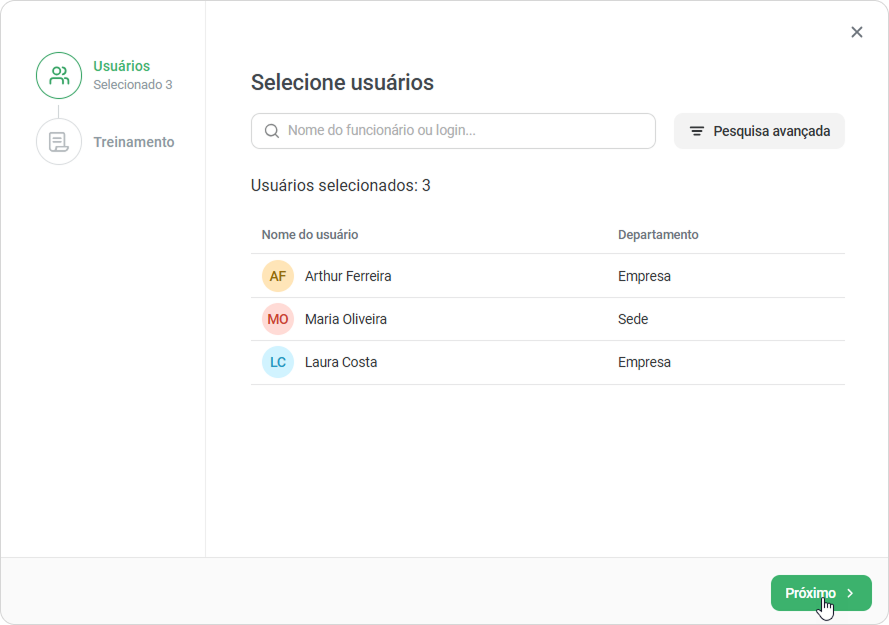Click the search magnifier icon
Screen dimensions: 889x625
click(272, 131)
